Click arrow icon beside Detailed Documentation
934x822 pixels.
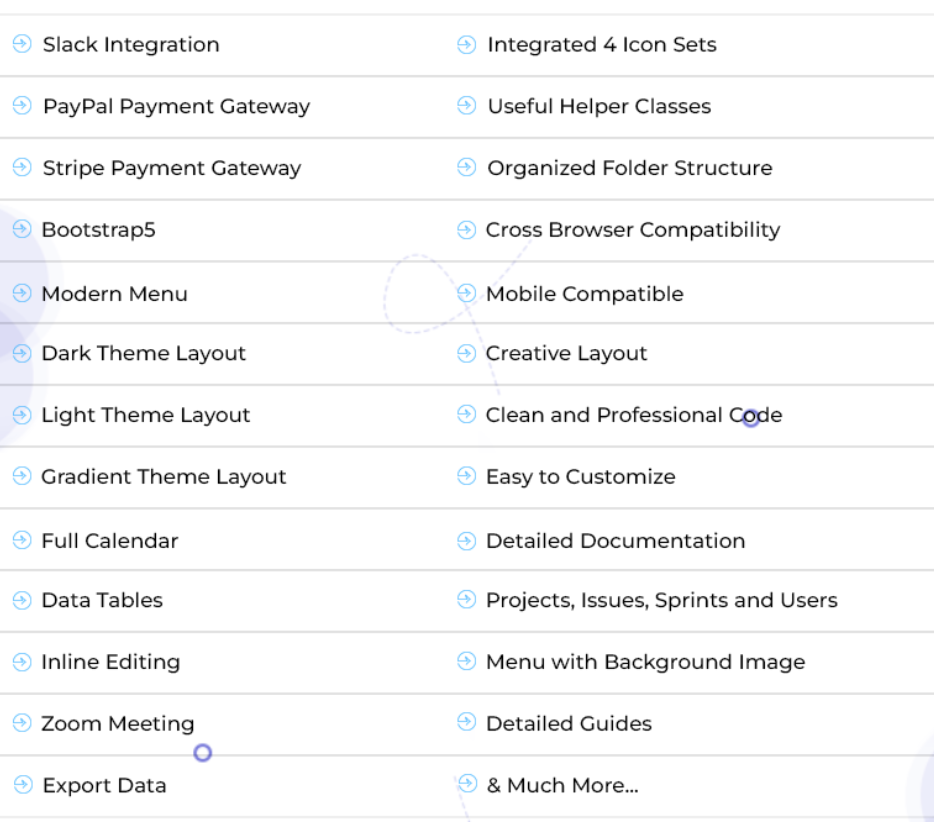466,541
